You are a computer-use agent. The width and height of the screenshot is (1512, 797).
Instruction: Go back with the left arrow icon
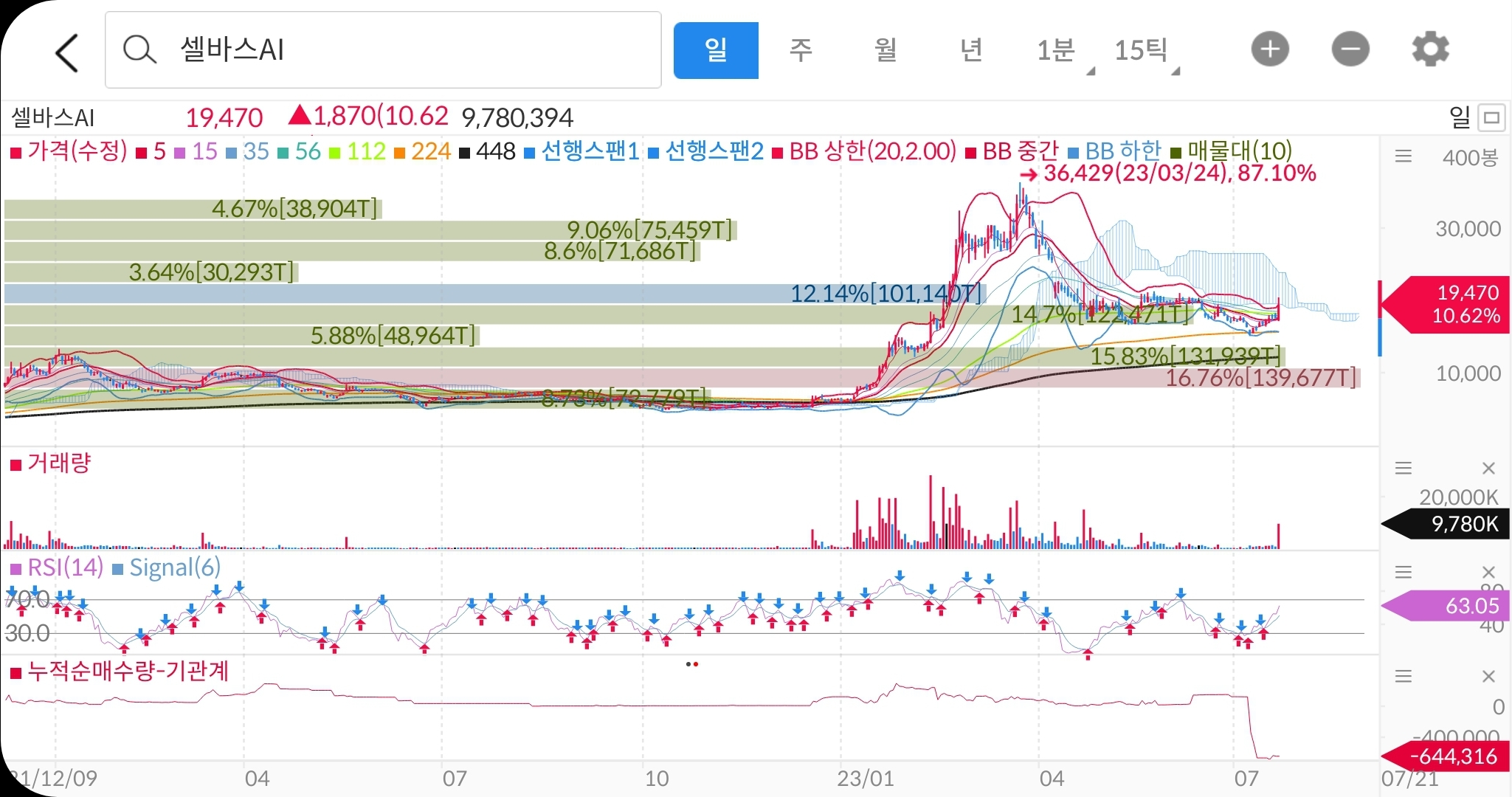67,52
